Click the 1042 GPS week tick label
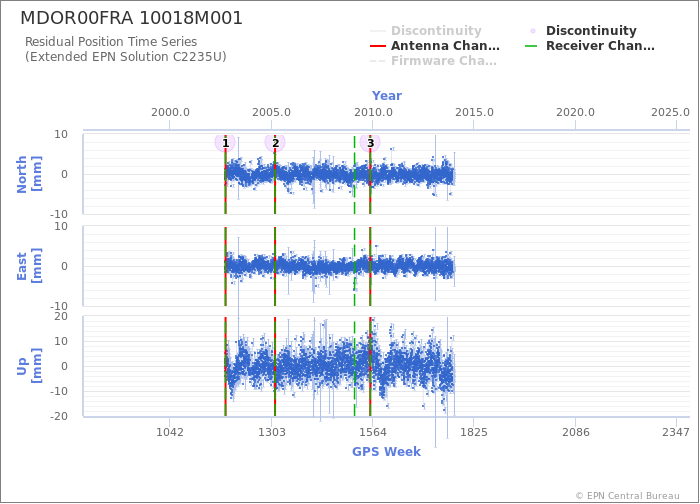 pyautogui.click(x=170, y=432)
